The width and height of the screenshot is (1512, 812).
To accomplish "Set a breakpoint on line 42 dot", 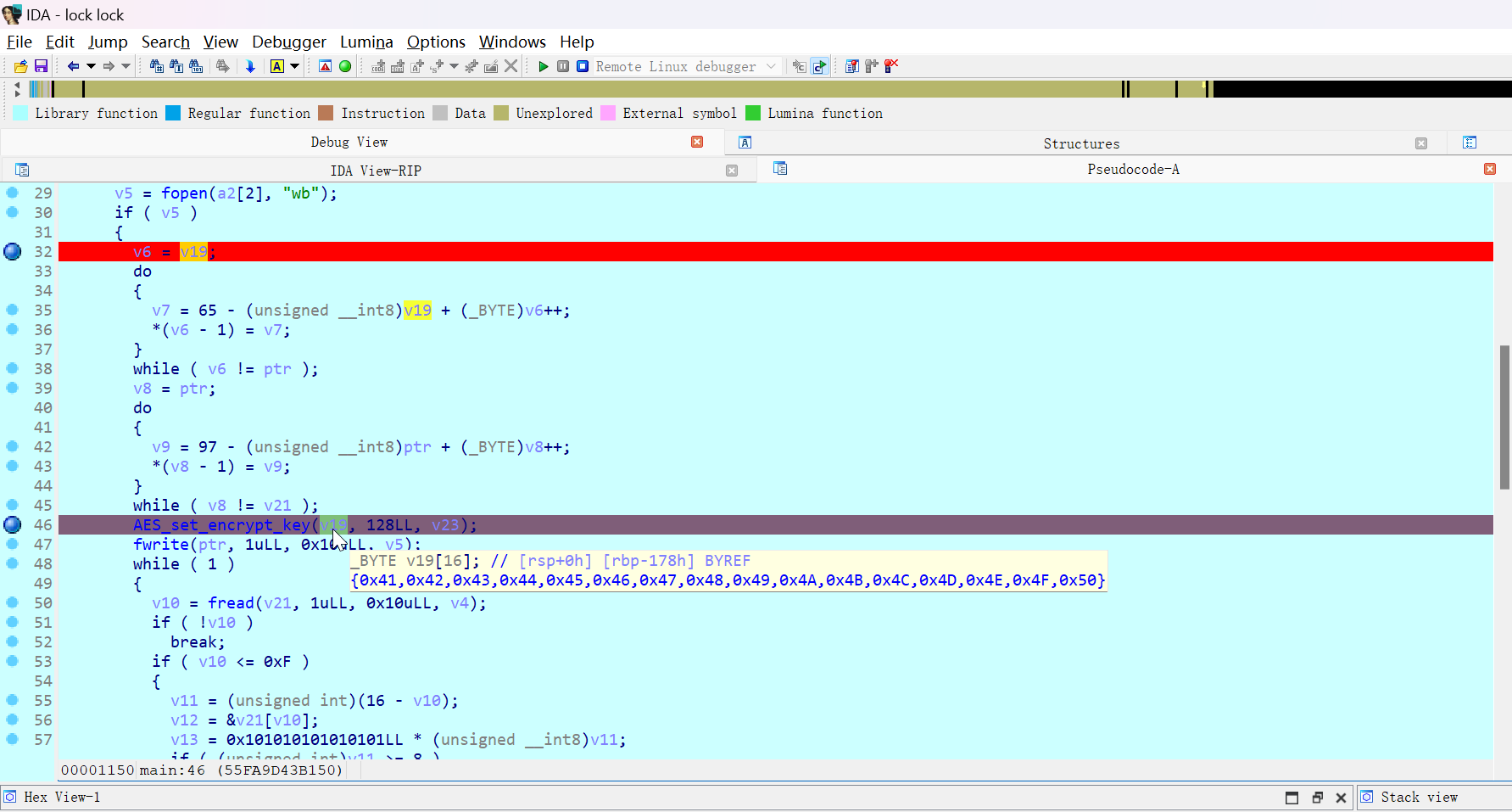I will point(13,446).
